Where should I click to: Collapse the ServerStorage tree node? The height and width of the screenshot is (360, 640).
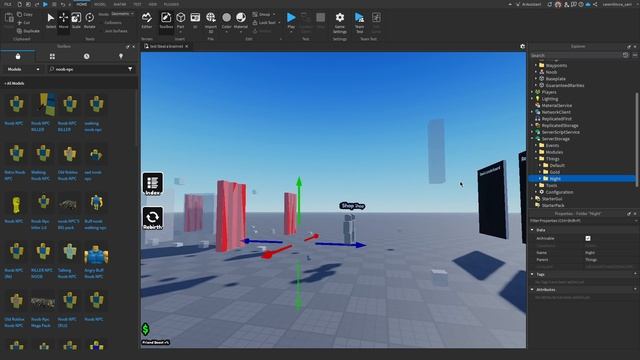pyautogui.click(x=532, y=139)
